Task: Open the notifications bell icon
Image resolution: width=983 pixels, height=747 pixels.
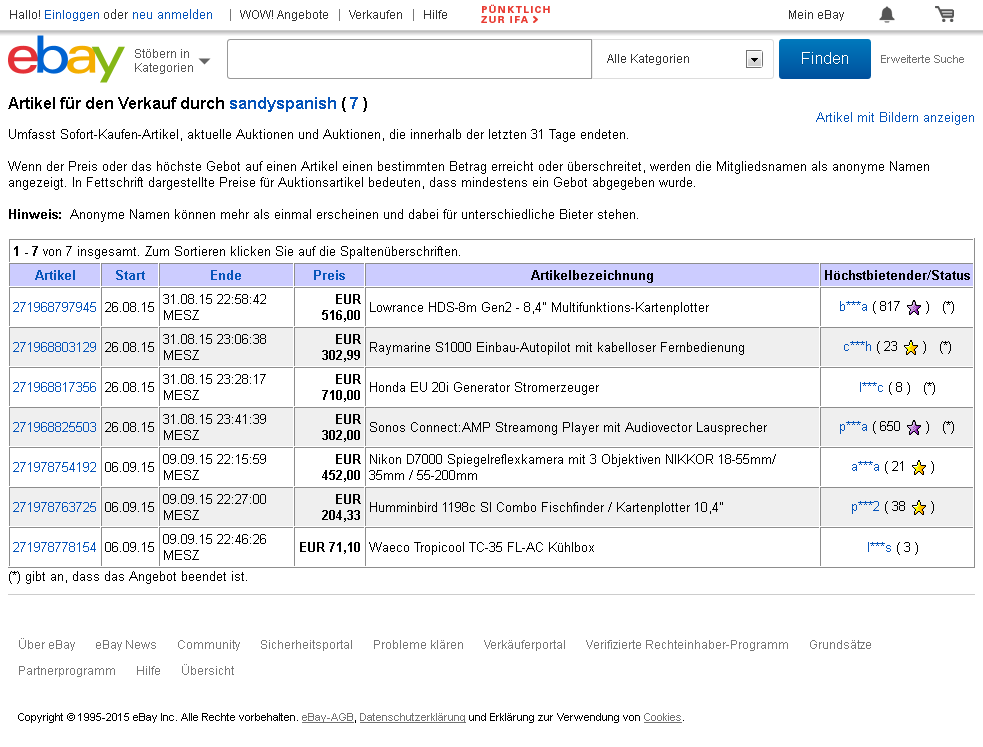Action: pyautogui.click(x=886, y=14)
